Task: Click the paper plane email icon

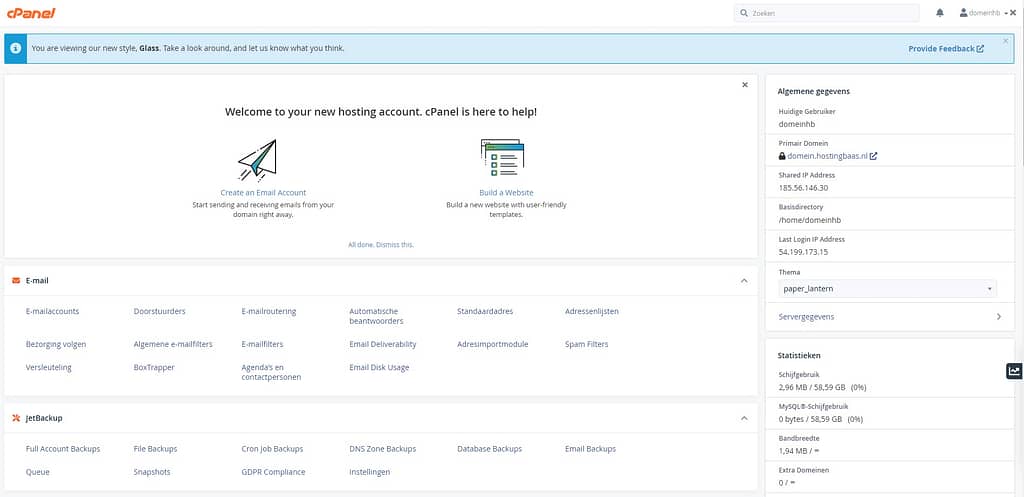Action: pos(257,159)
